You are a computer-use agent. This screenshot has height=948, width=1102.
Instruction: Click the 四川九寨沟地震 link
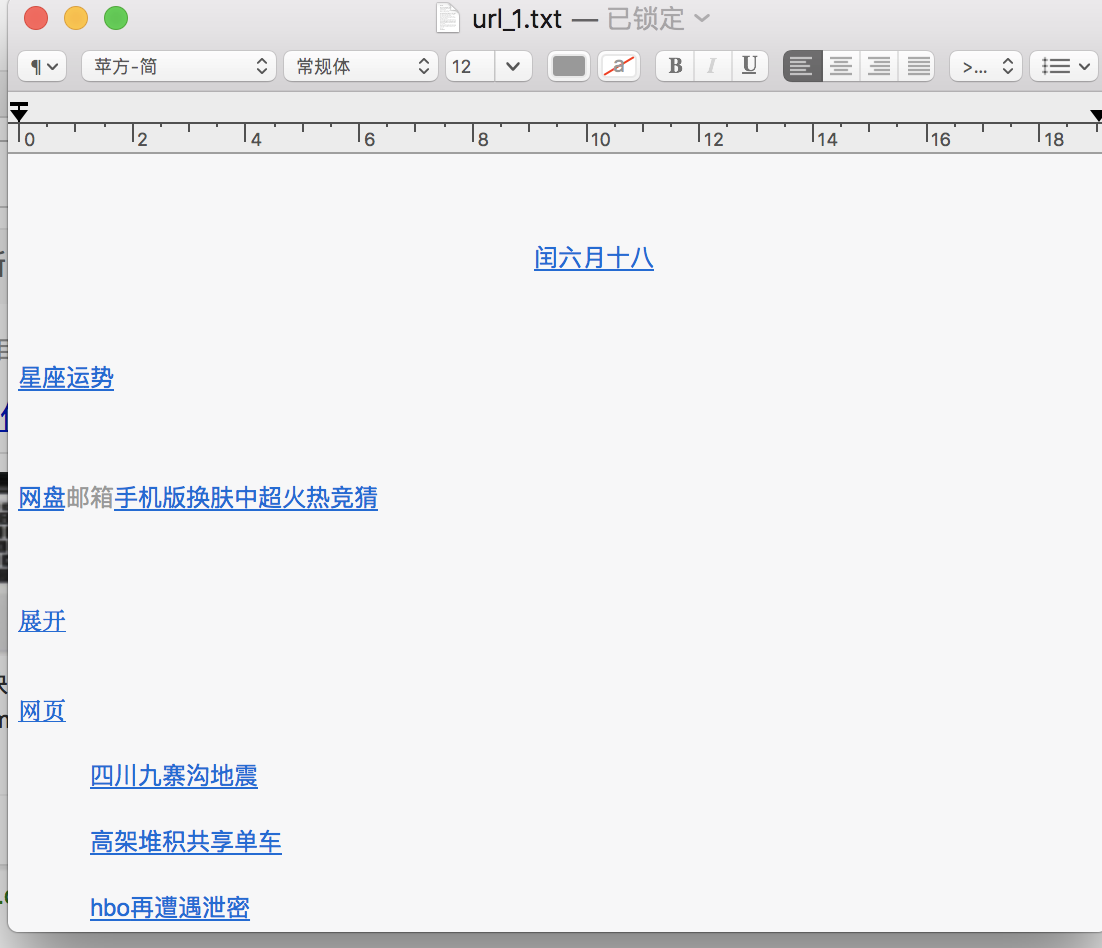pyautogui.click(x=174, y=776)
